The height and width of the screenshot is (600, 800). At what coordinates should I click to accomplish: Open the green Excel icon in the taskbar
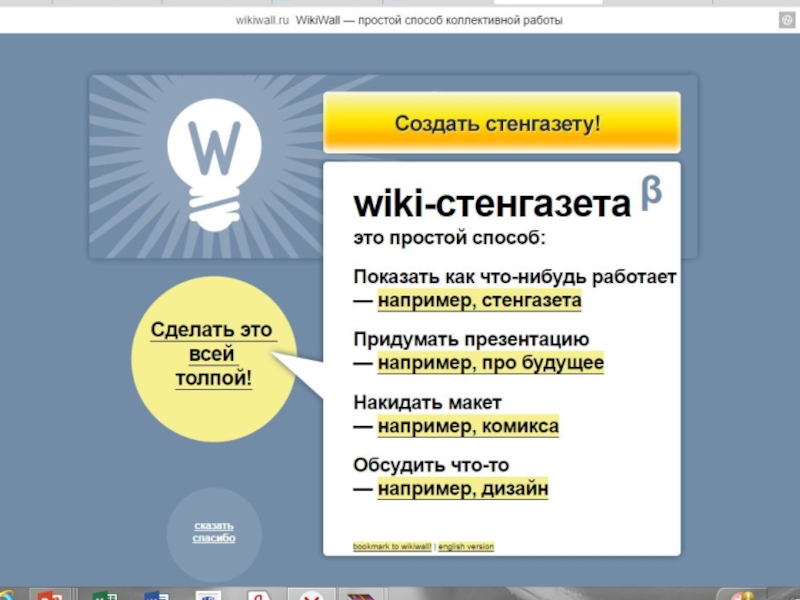(x=106, y=595)
